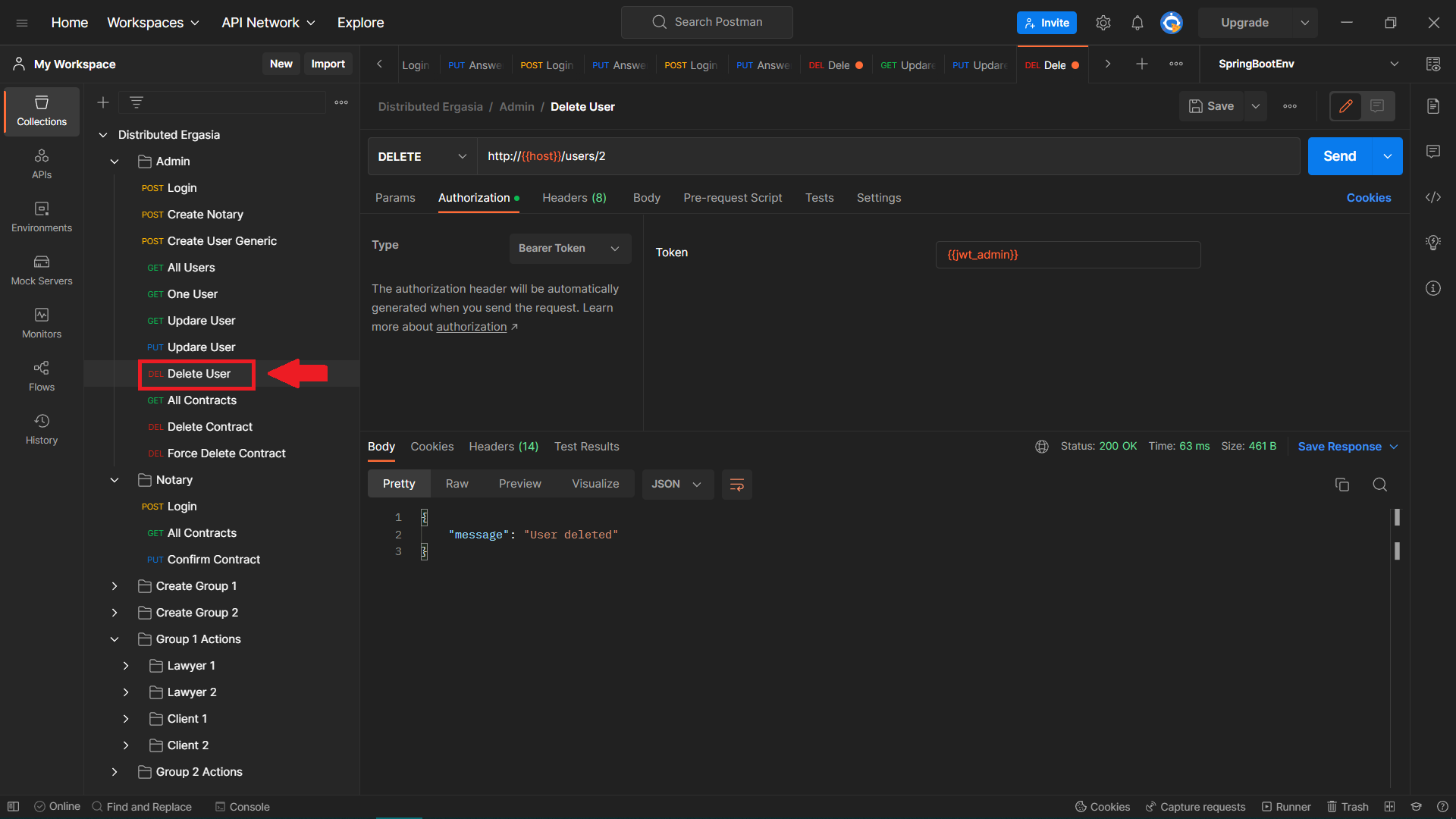Screen dimensions: 1456x819
Task: Collapse the Distributed Ergasia collection
Action: (x=103, y=135)
